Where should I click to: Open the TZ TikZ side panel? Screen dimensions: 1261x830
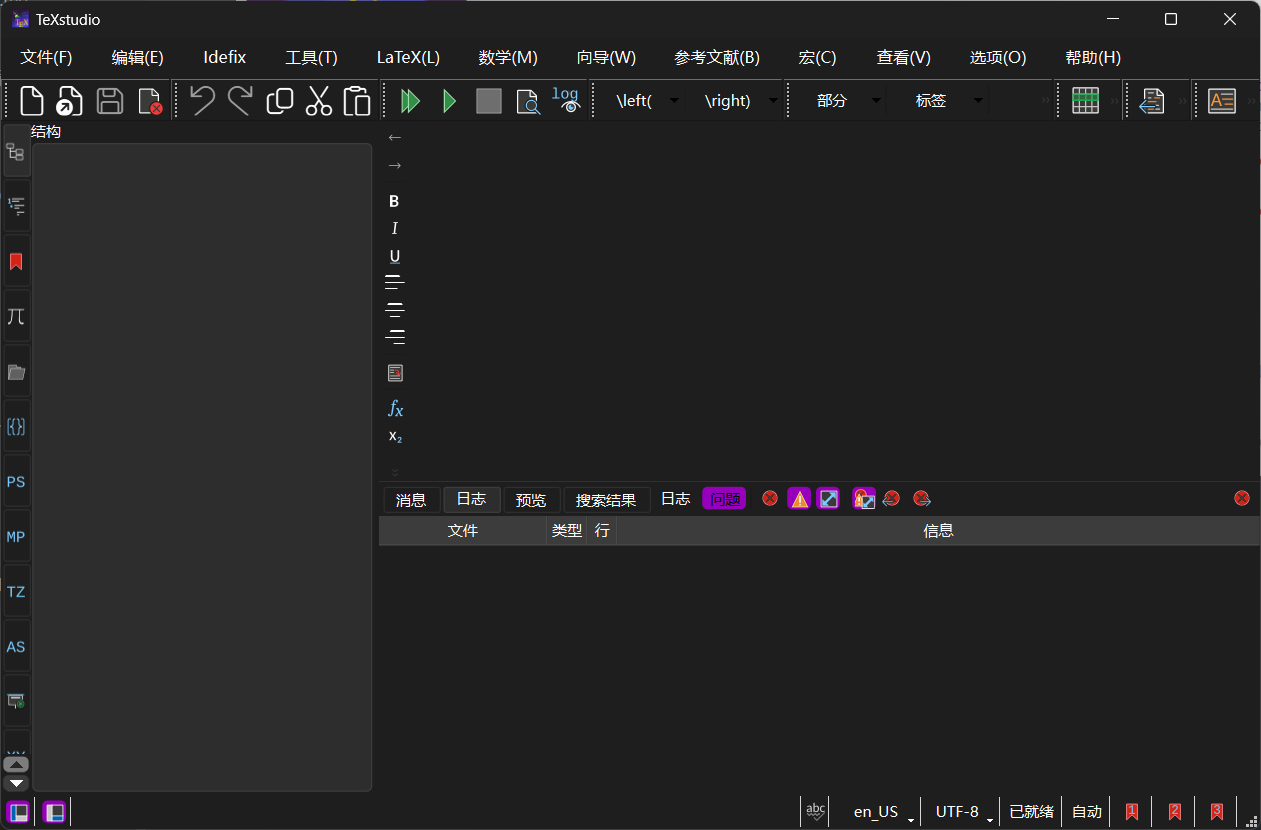pyautogui.click(x=16, y=592)
